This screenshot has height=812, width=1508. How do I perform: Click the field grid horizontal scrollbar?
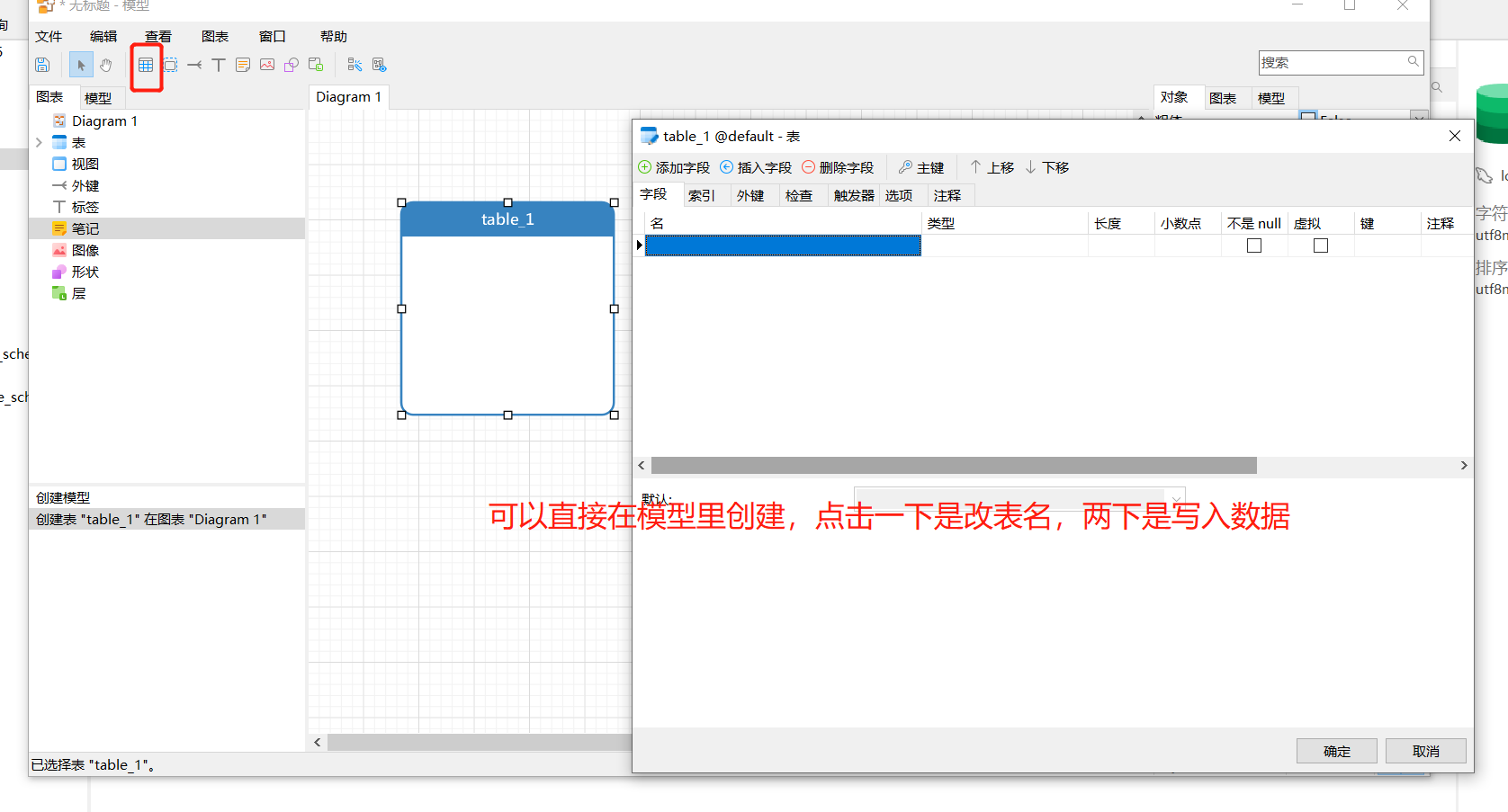click(954, 465)
